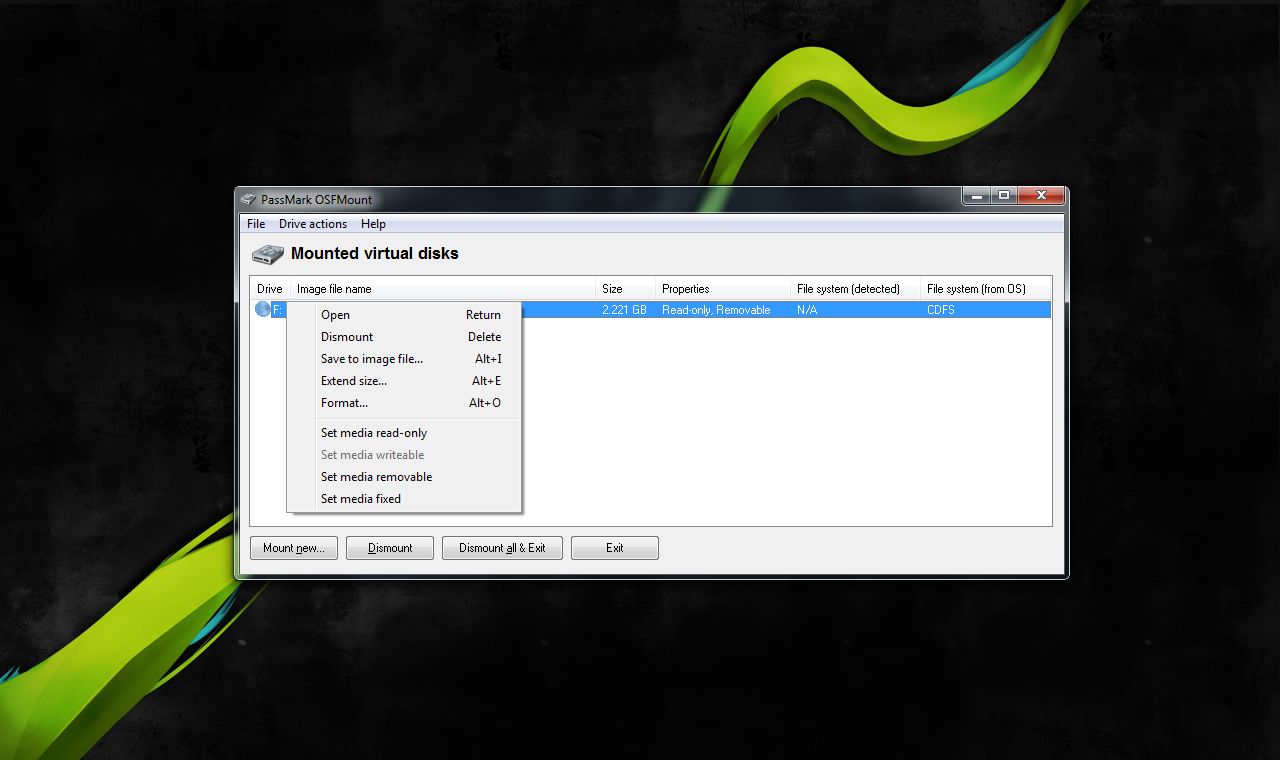1280x760 pixels.
Task: Click the drive F: disk icon
Action: pyautogui.click(x=263, y=310)
